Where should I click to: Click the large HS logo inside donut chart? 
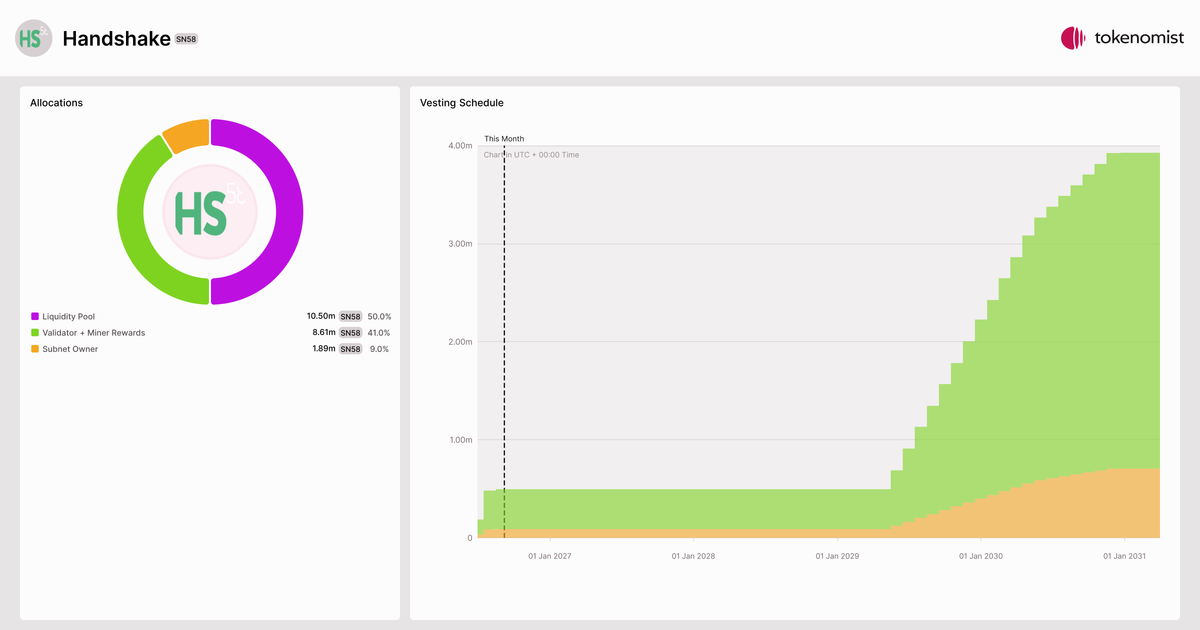(210, 212)
